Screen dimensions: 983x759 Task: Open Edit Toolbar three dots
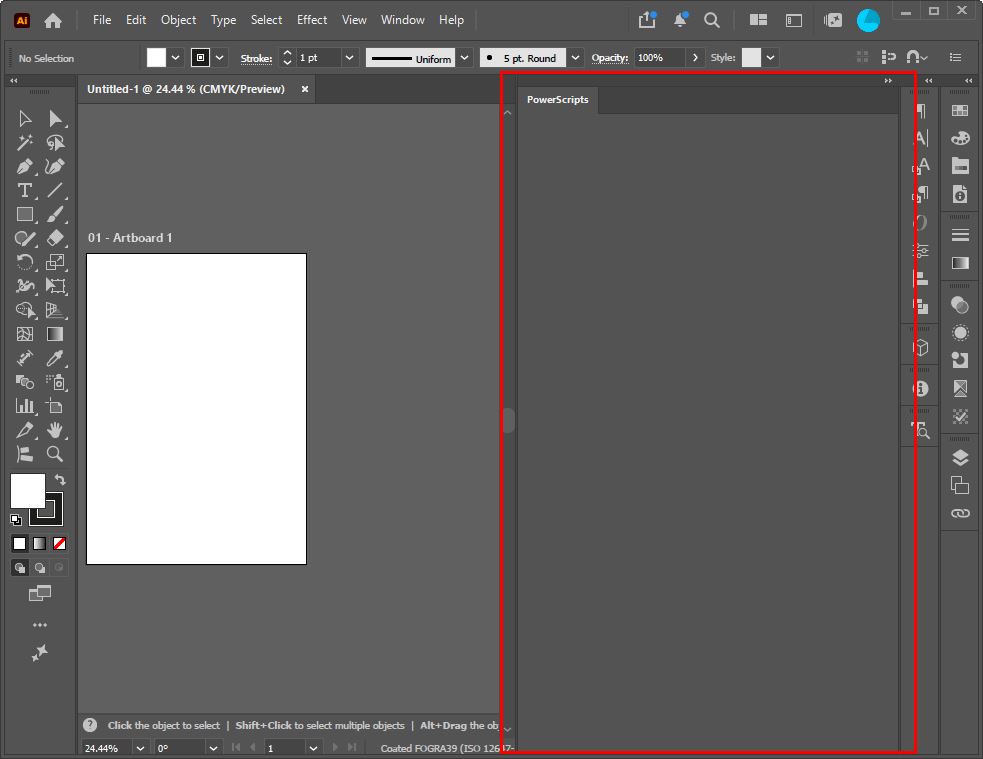(39, 625)
